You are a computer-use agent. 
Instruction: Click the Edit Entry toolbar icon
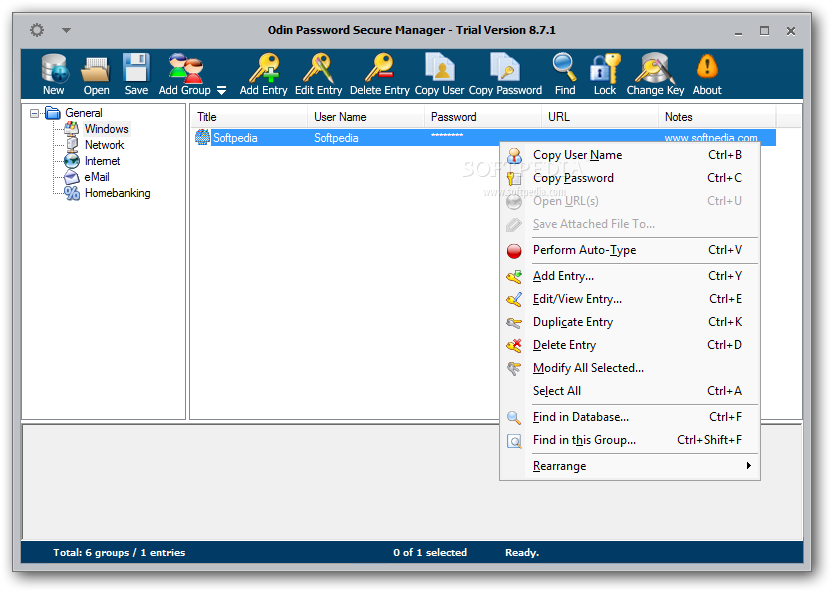coord(318,74)
